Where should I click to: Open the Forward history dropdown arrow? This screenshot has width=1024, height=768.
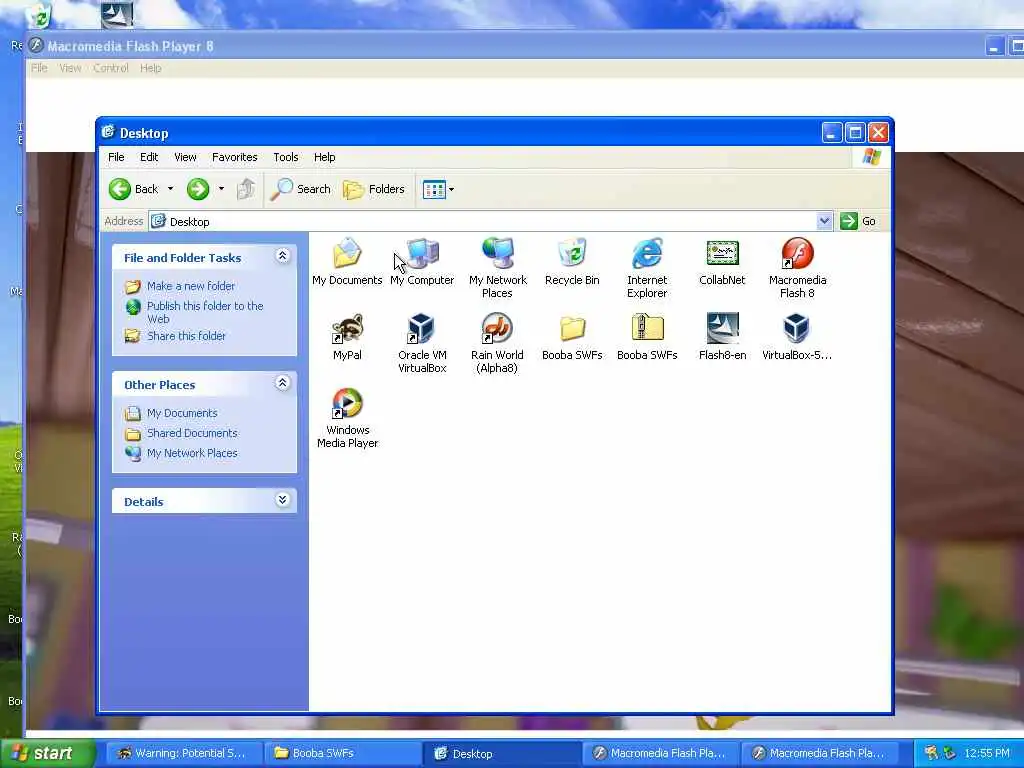tap(221, 189)
